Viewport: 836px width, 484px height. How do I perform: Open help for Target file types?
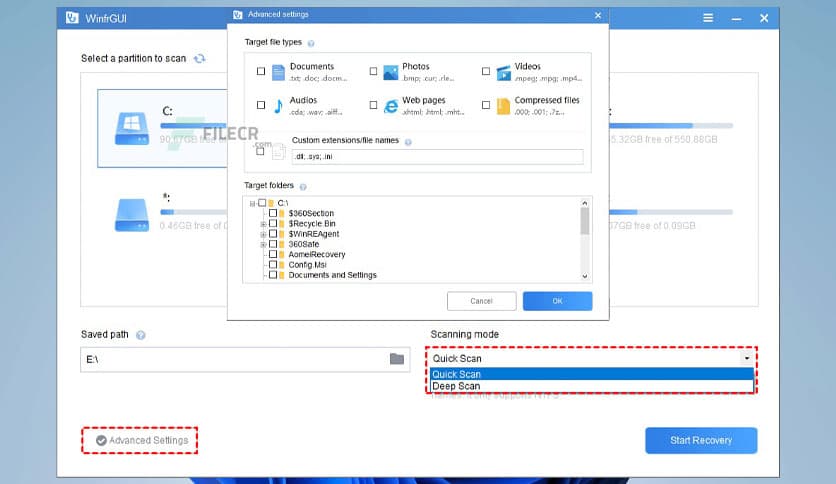311,43
